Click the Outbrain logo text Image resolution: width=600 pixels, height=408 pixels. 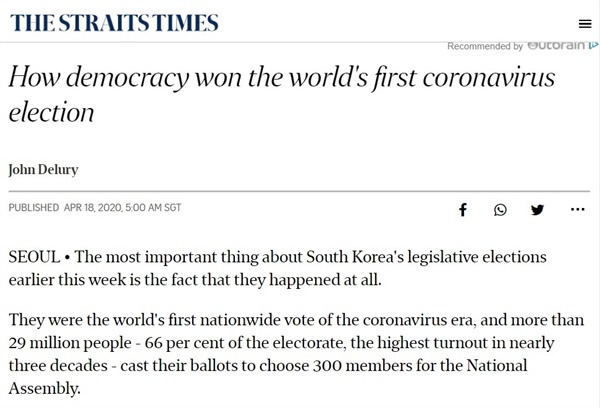pyautogui.click(x=556, y=45)
